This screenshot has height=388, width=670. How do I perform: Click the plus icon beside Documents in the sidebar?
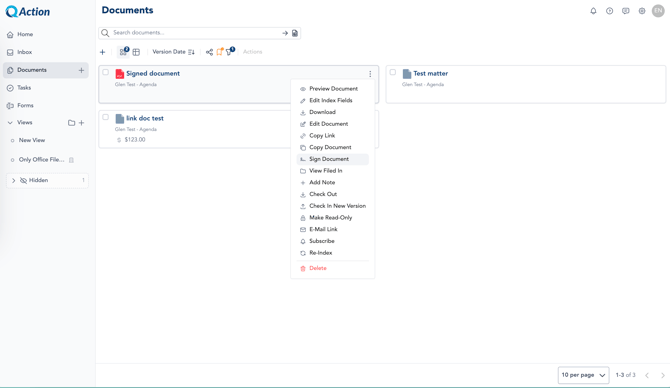pyautogui.click(x=81, y=70)
